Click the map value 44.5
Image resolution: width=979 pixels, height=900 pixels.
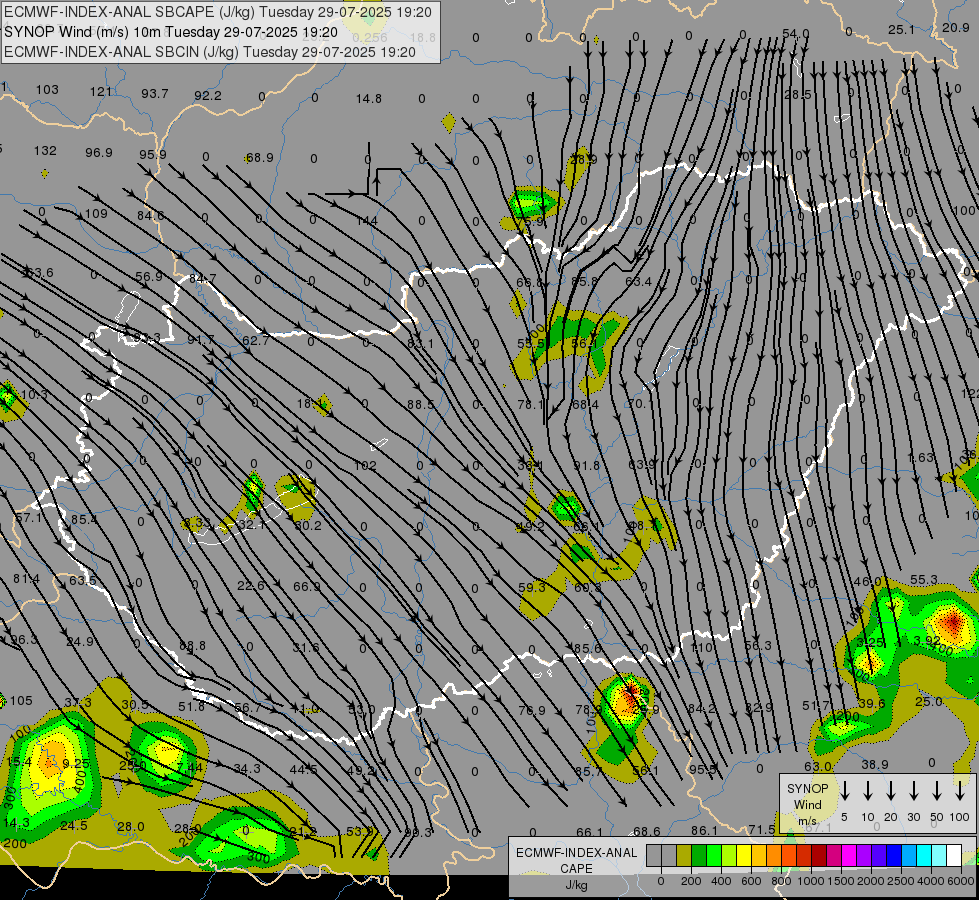tap(303, 770)
